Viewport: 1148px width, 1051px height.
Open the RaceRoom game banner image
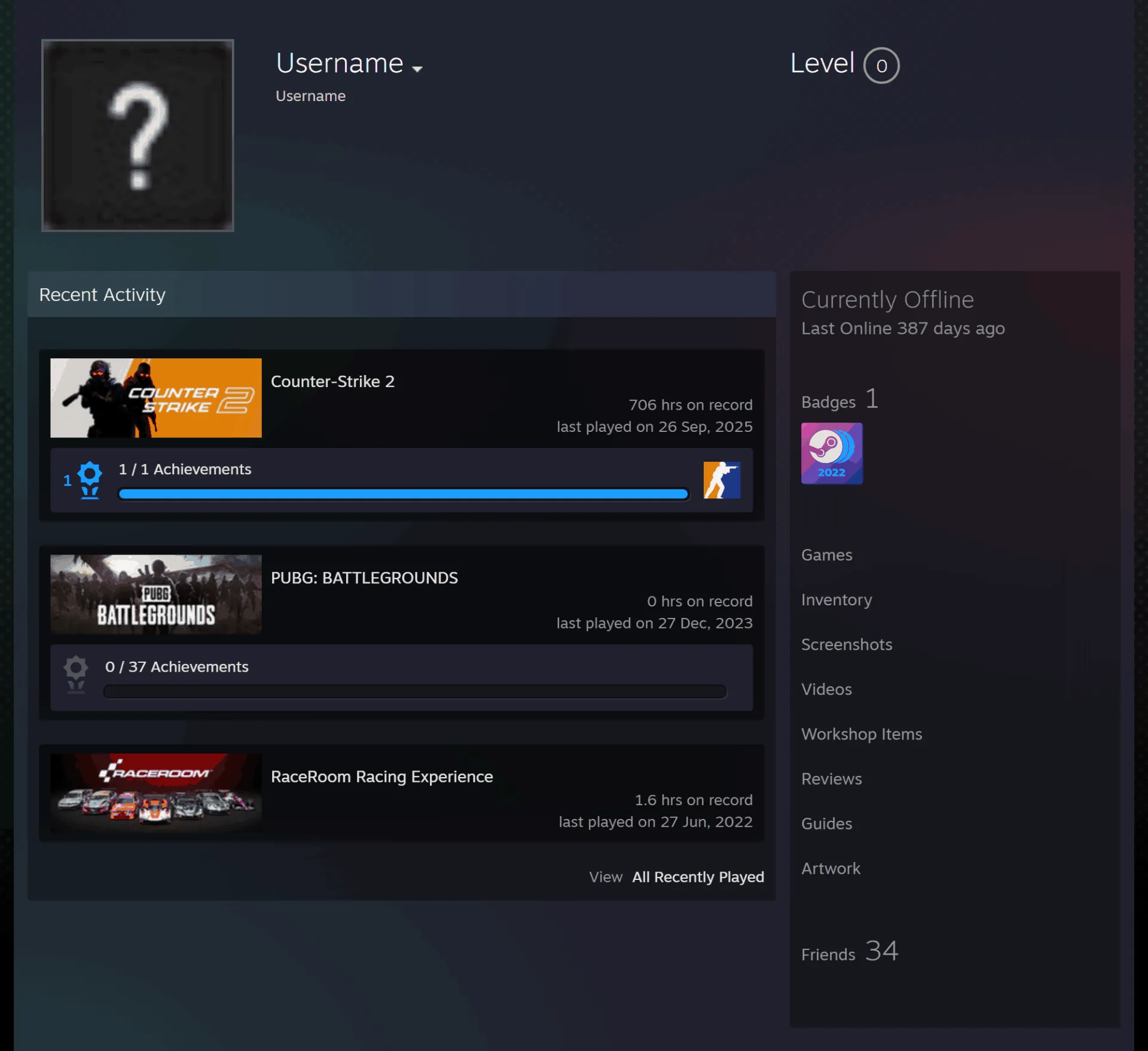pos(156,793)
